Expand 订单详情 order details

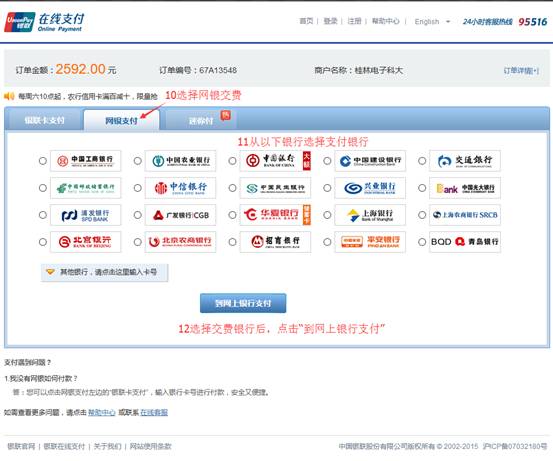click(x=521, y=71)
